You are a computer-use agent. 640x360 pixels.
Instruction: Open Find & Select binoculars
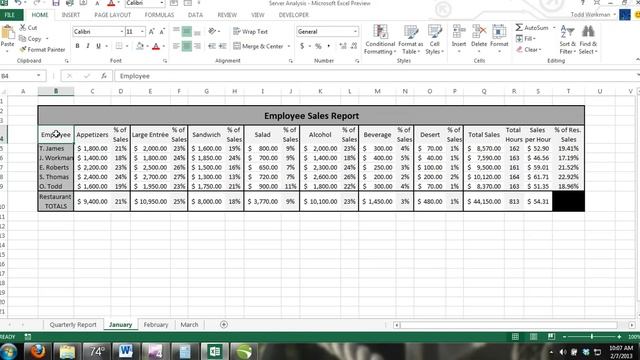[x=588, y=40]
